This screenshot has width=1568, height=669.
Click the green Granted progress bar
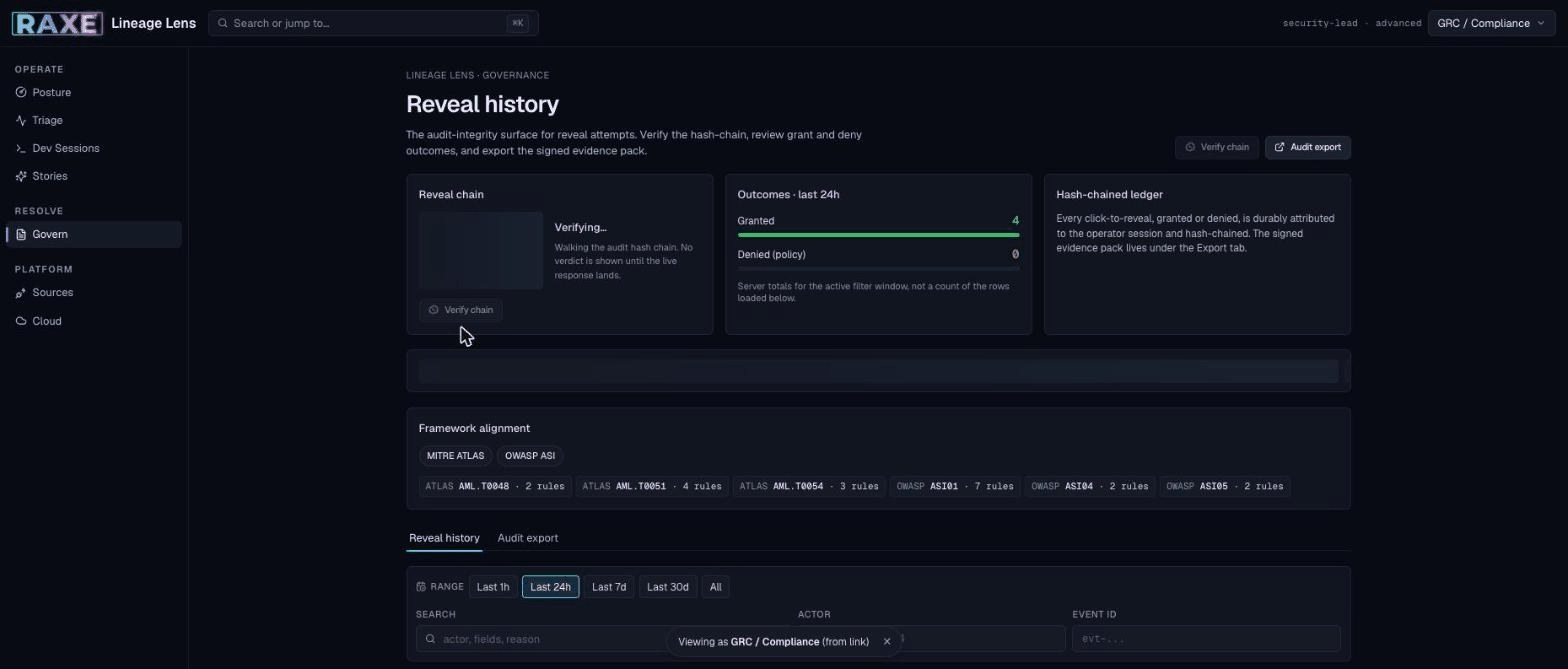click(x=878, y=235)
